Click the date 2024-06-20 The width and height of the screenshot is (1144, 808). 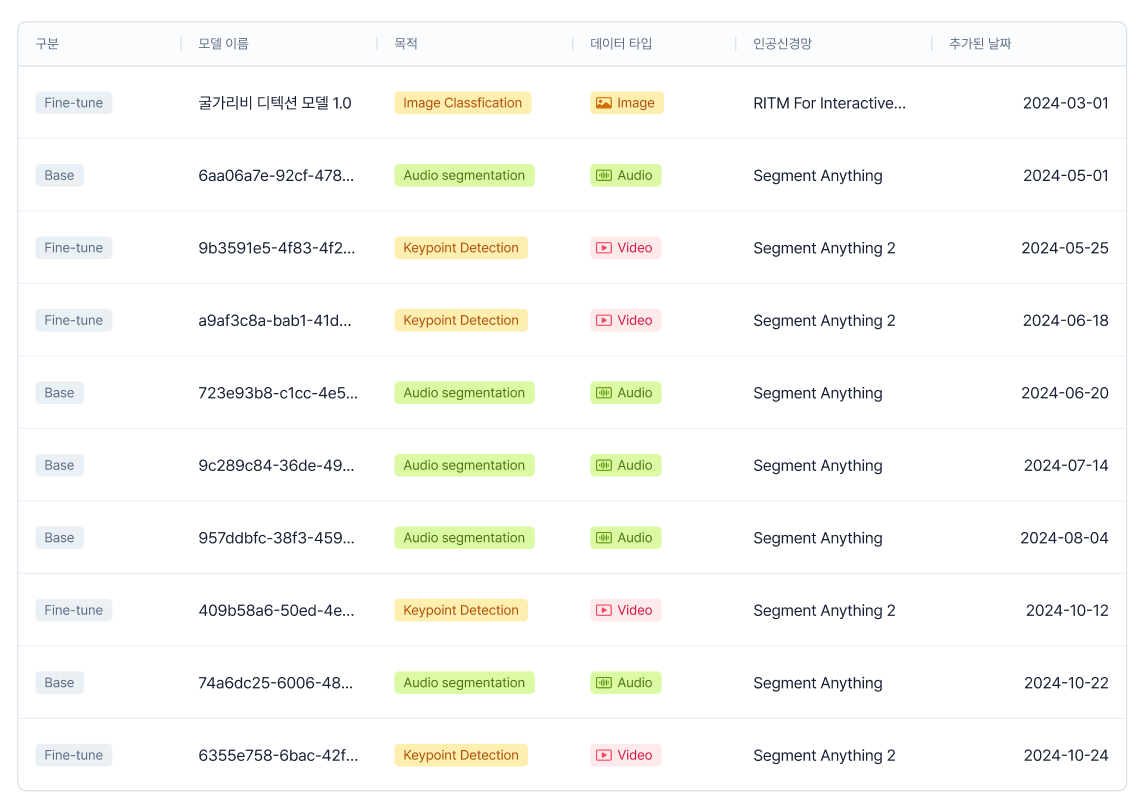click(x=1064, y=393)
